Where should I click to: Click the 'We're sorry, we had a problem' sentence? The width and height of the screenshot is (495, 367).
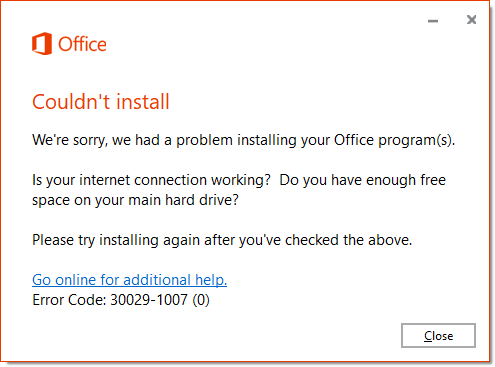point(243,140)
